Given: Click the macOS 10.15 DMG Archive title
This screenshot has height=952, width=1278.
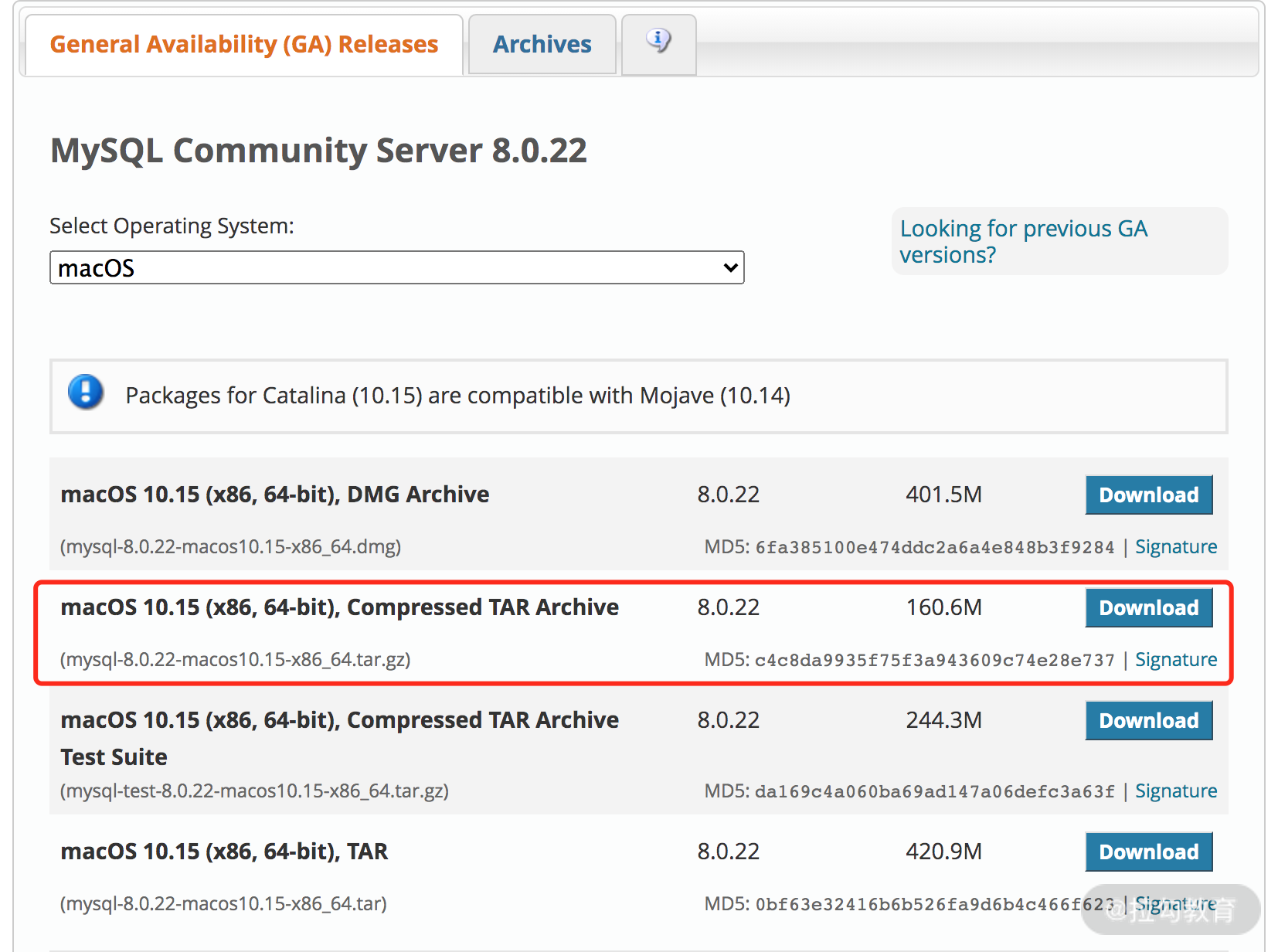Looking at the screenshot, I should point(274,495).
